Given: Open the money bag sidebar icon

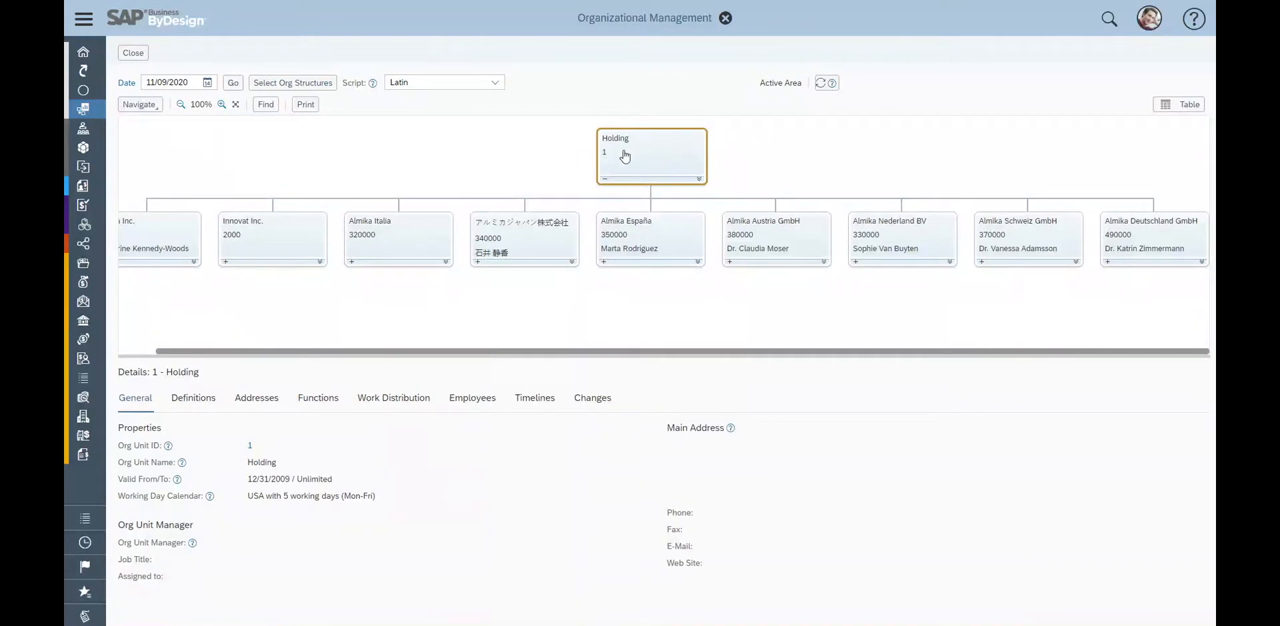Looking at the screenshot, I should coord(84,282).
